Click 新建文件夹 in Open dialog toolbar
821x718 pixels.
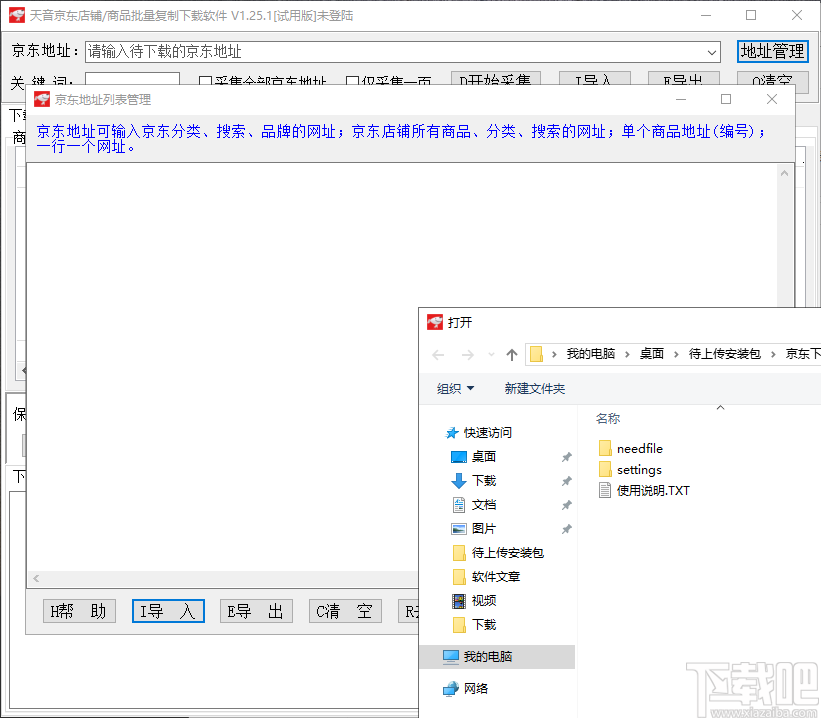click(535, 389)
